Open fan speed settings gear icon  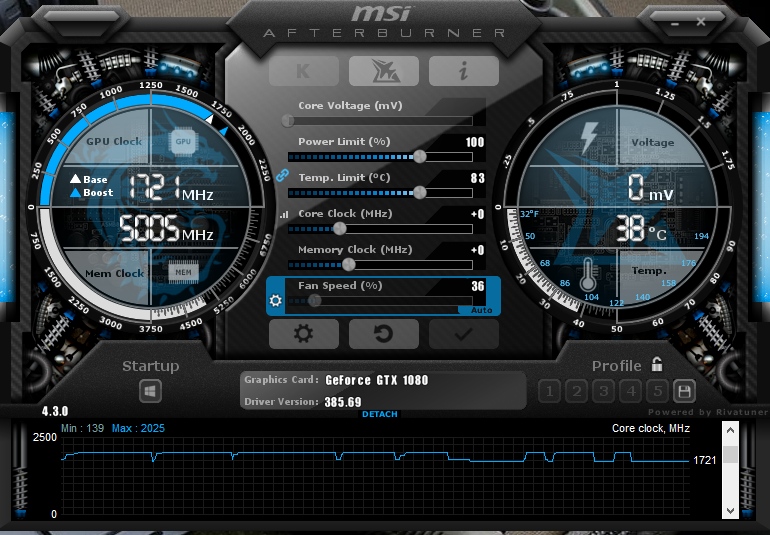click(x=275, y=300)
